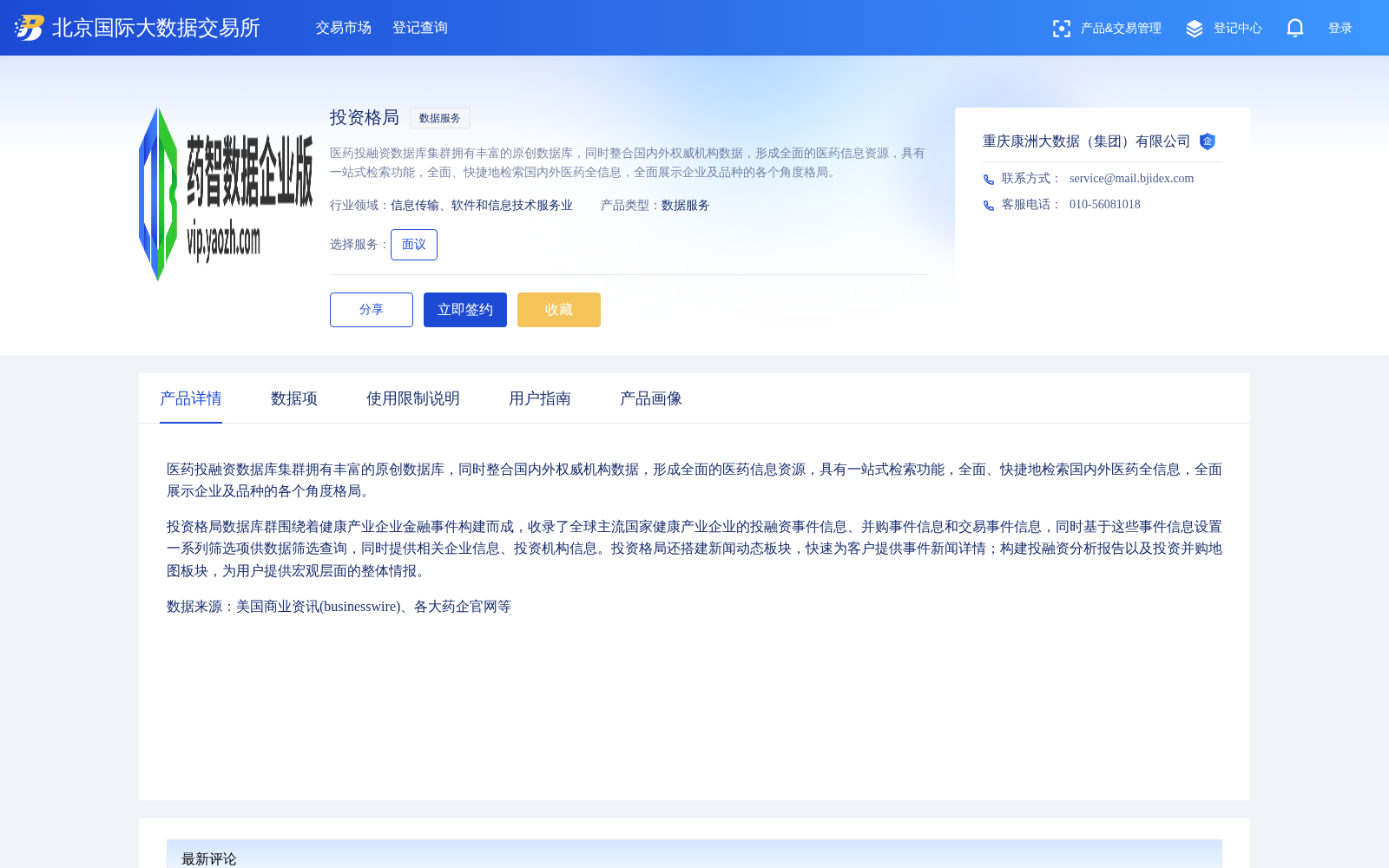This screenshot has height=868, width=1389.
Task: Switch to the 产品画像 tab
Action: (651, 398)
